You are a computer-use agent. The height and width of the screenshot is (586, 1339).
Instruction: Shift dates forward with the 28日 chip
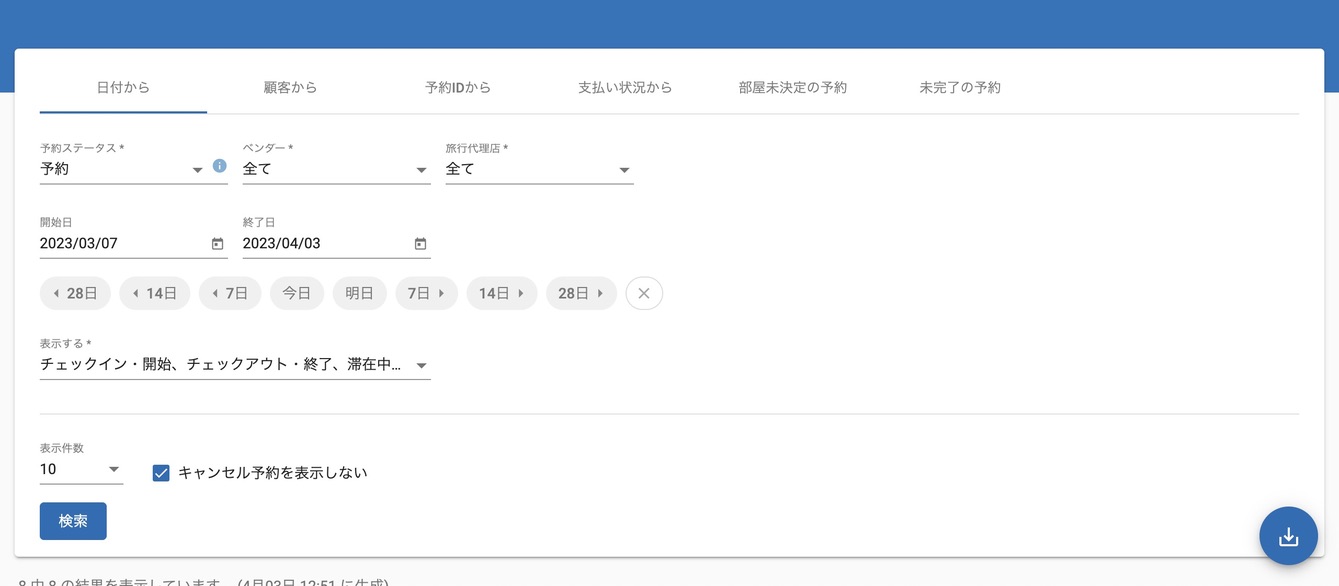(581, 294)
